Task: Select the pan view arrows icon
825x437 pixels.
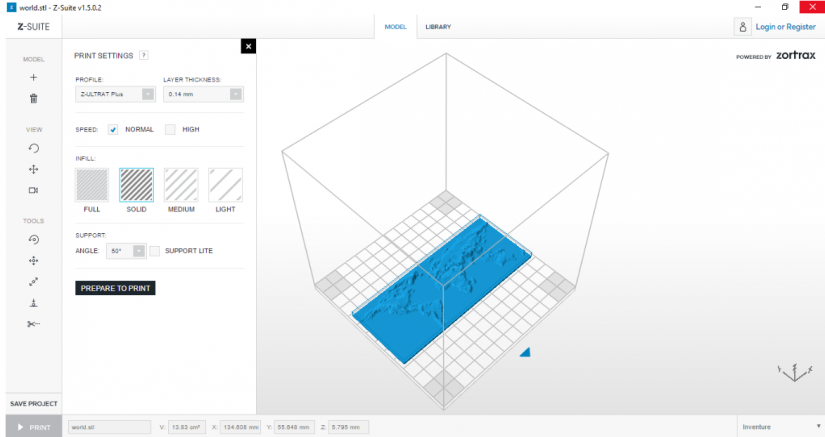Action: tap(34, 169)
